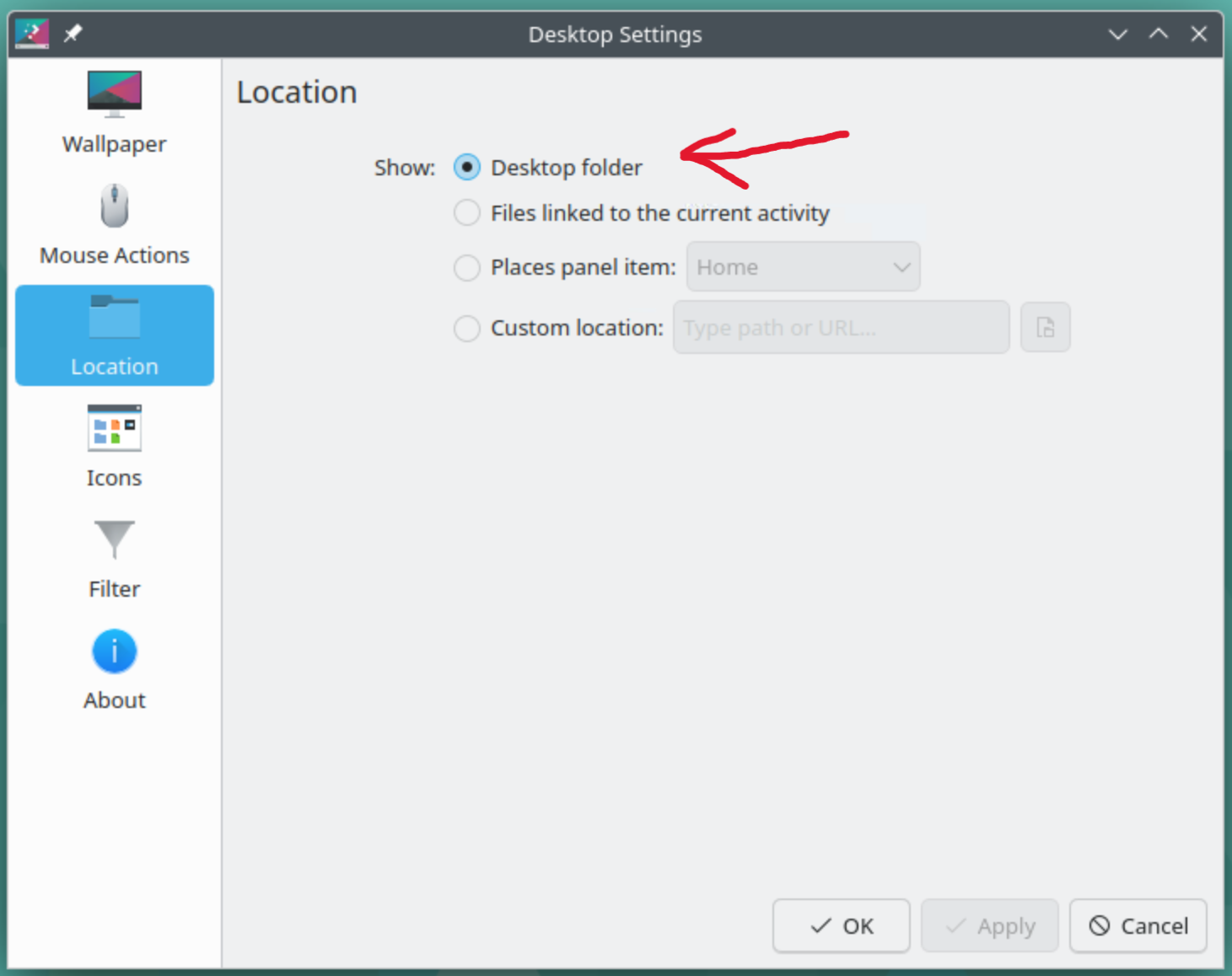The width and height of the screenshot is (1232, 976).
Task: Open the Home places dropdown
Action: point(802,266)
